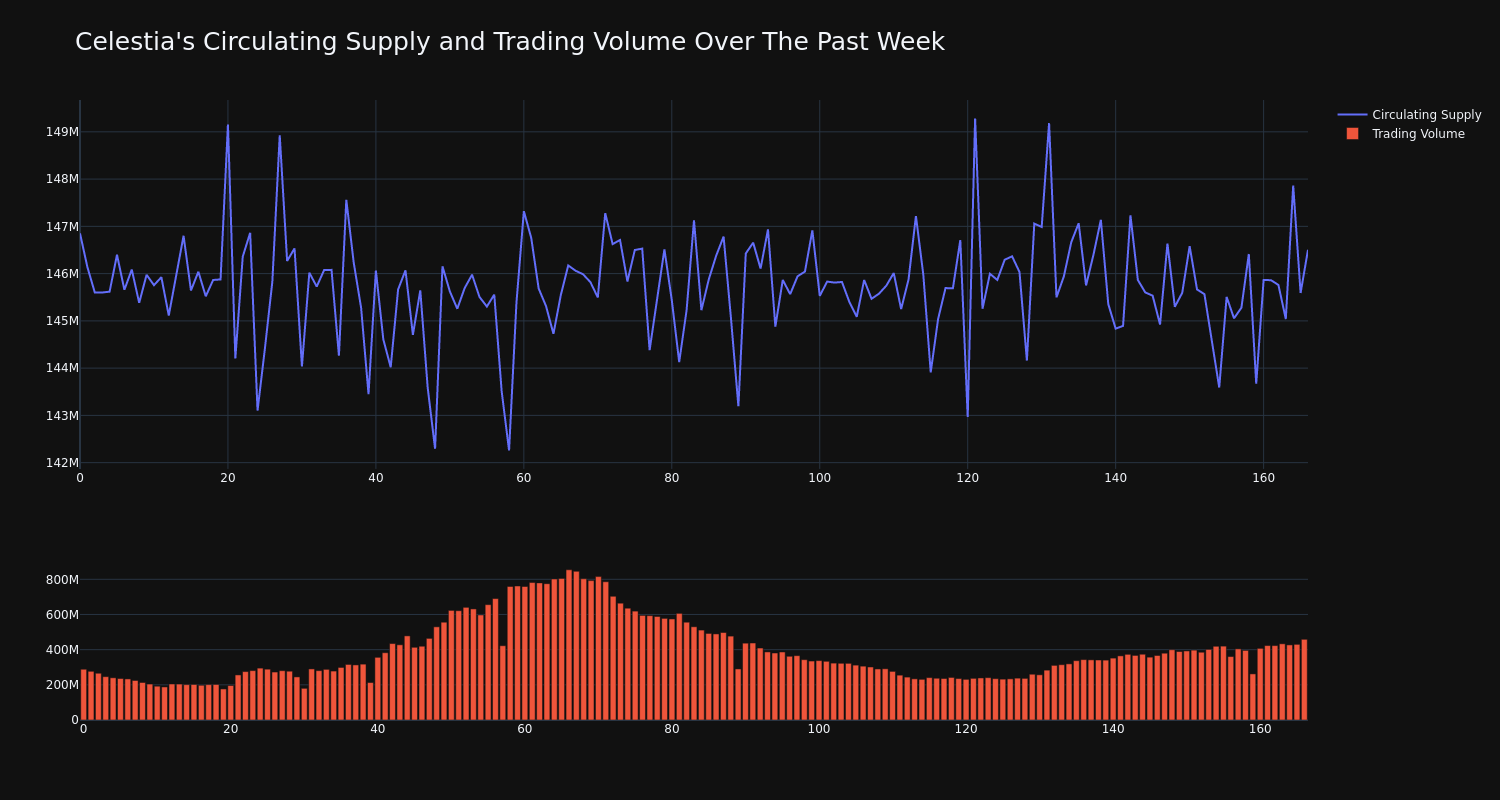Click the orange Trading Volume legend swatch

1352,134
